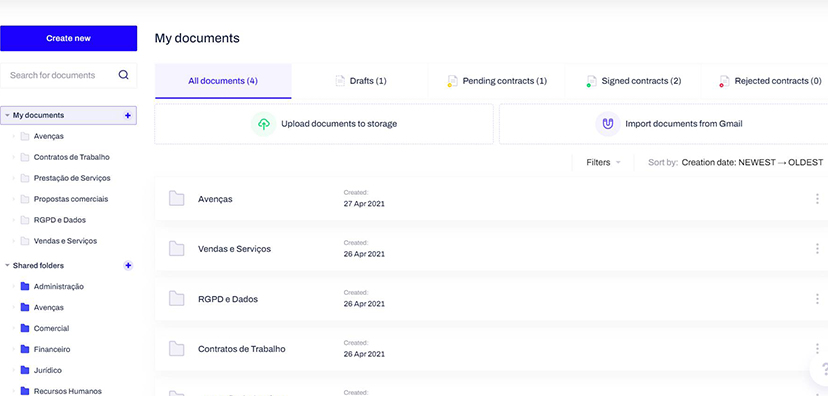The height and width of the screenshot is (396, 828).
Task: Click Jurídico in Shared folders
Action: [48, 370]
